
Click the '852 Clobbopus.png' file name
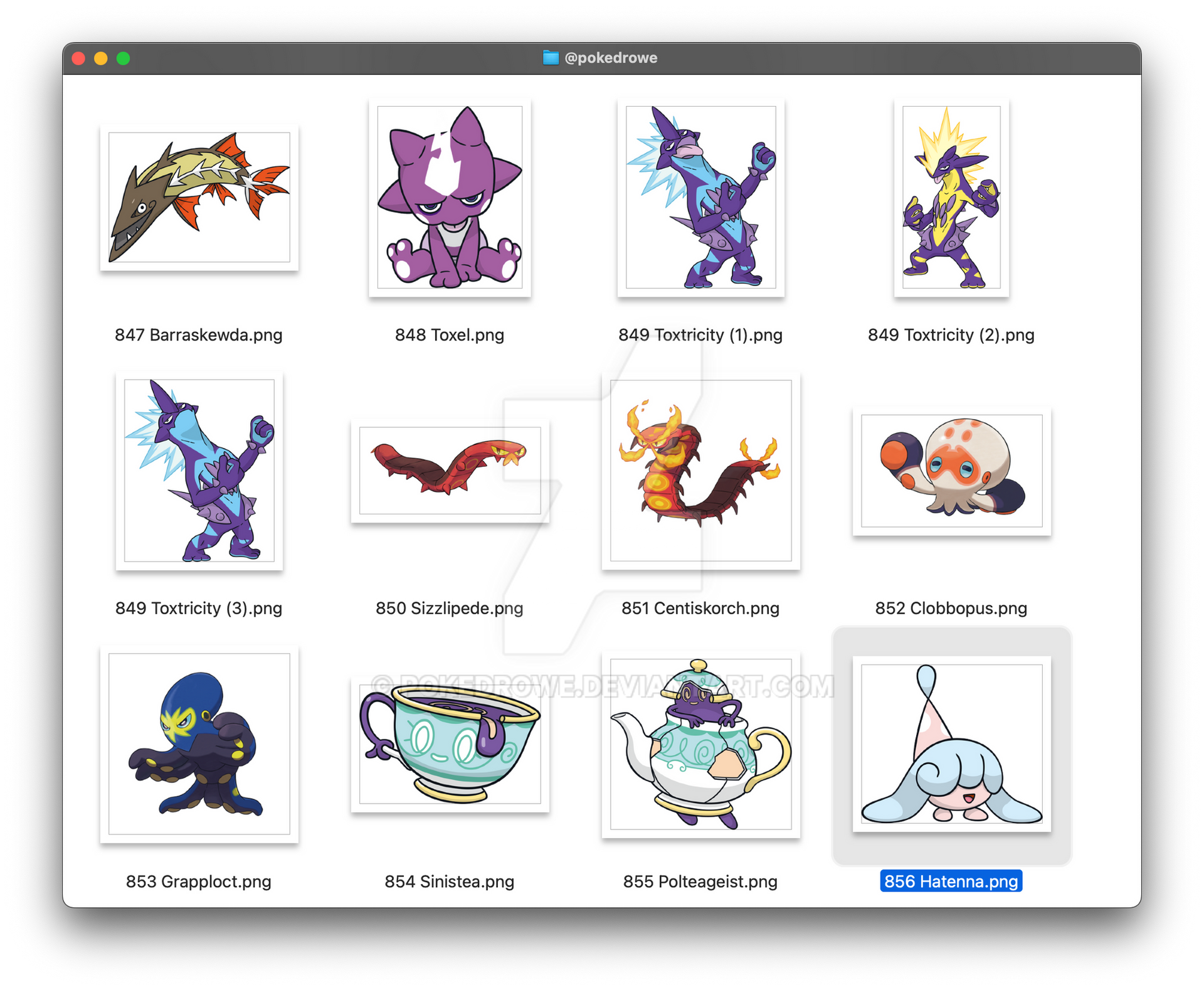click(x=951, y=609)
